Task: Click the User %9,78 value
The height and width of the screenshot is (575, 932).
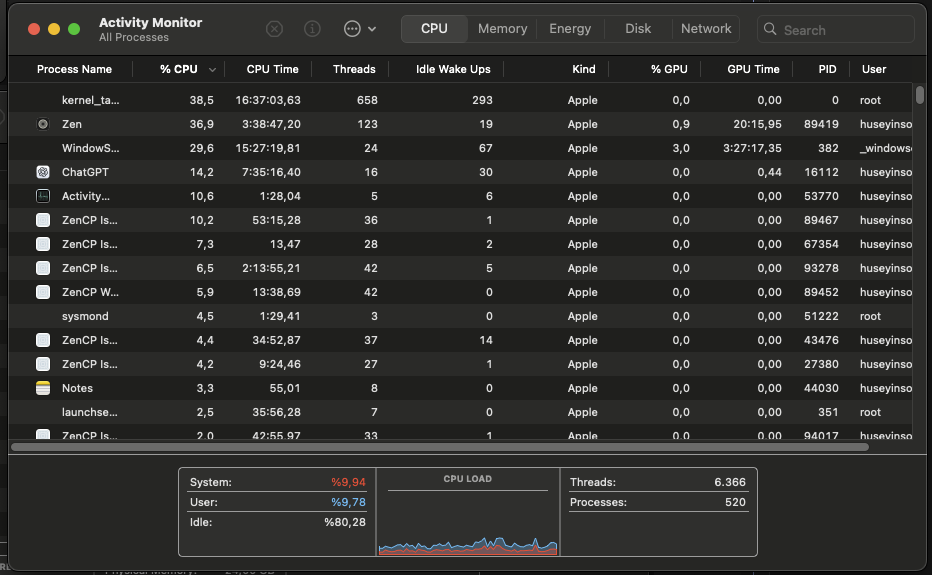Action: (348, 502)
